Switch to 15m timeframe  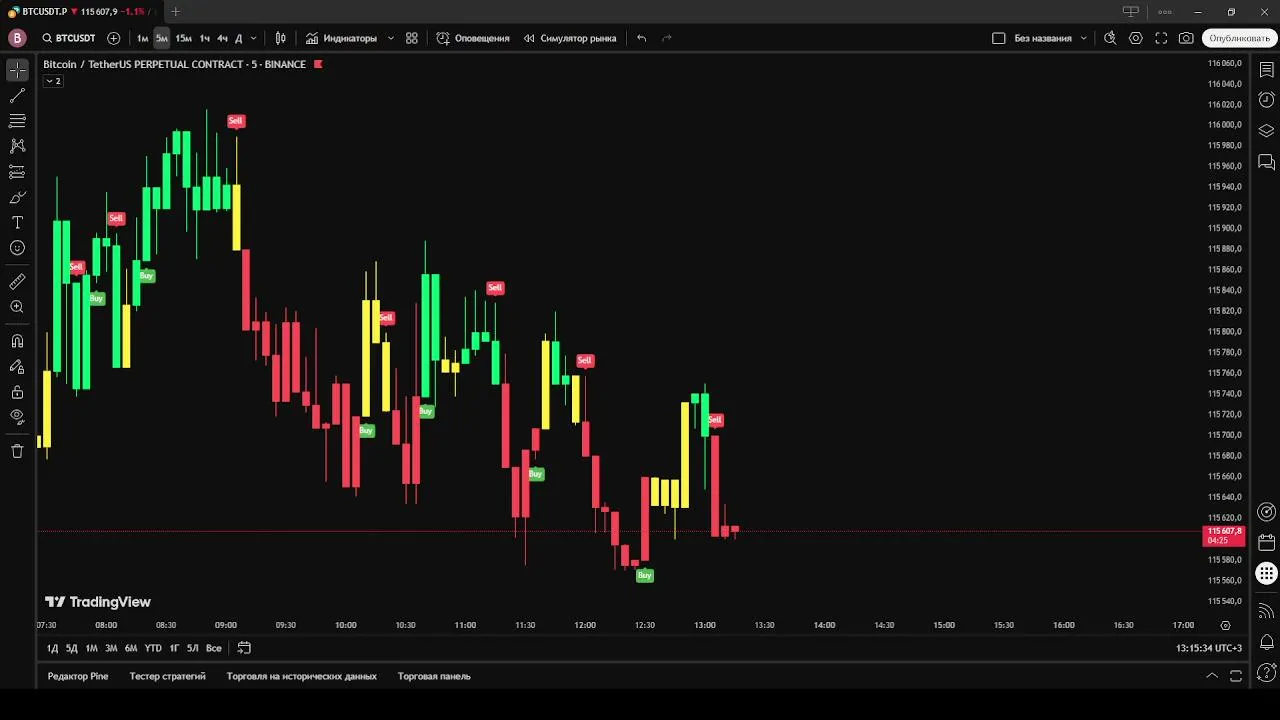tap(183, 38)
